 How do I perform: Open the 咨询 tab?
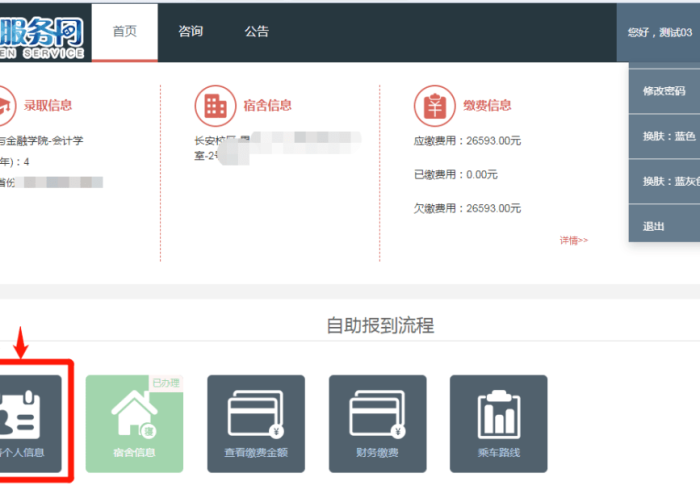190,31
